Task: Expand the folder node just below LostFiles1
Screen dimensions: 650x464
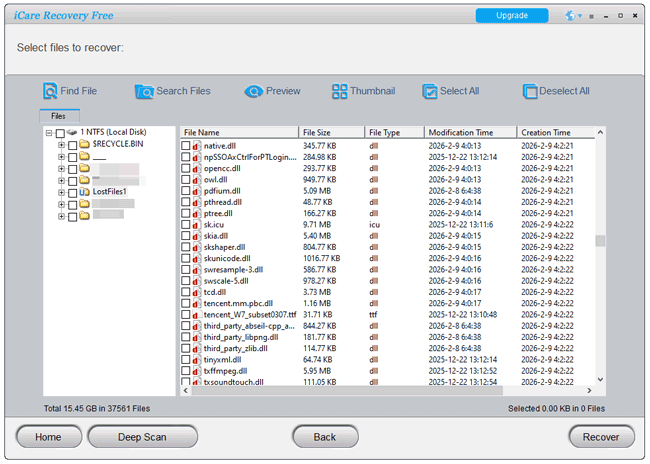Action: [x=61, y=204]
